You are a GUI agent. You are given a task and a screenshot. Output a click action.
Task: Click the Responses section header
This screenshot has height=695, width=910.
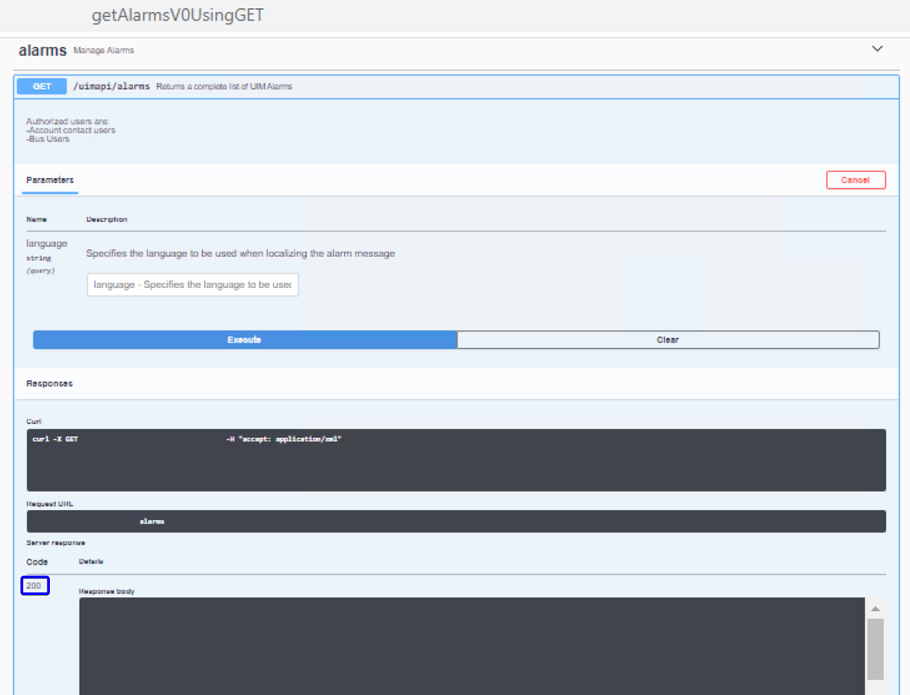(49, 384)
